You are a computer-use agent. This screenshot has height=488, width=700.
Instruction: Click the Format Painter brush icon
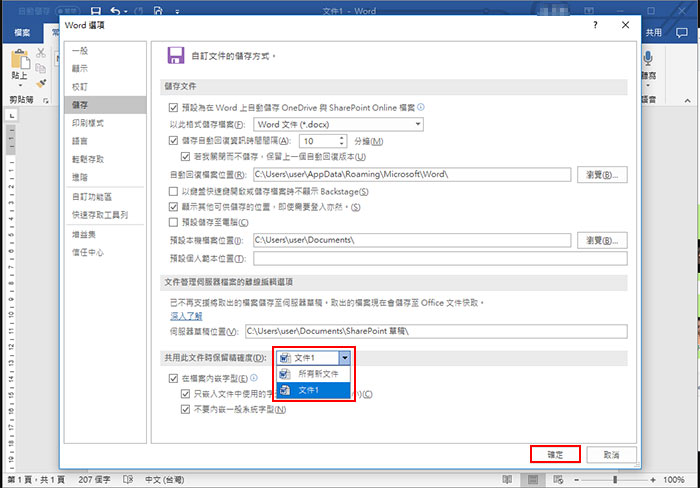coord(41,83)
